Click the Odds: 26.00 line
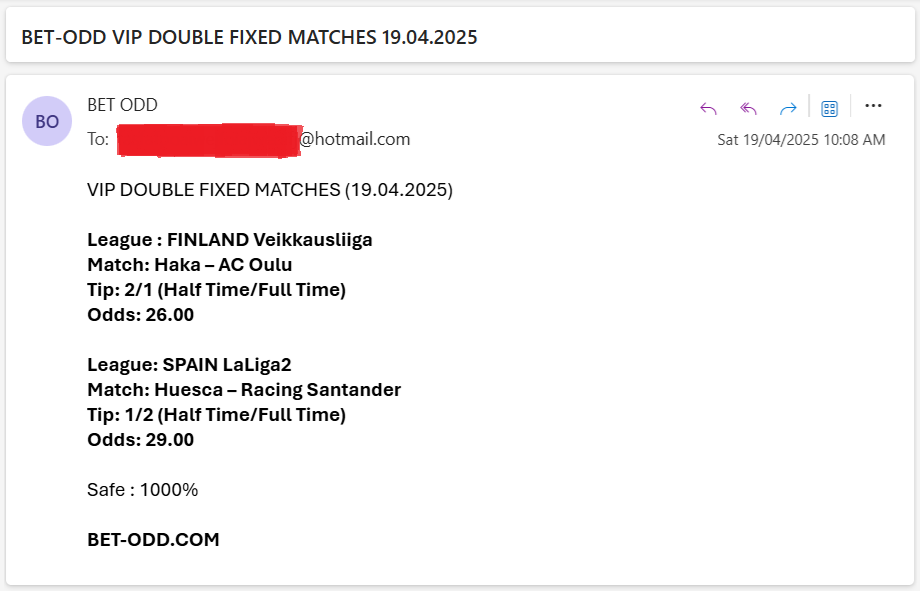This screenshot has height=591, width=923. click(x=141, y=315)
